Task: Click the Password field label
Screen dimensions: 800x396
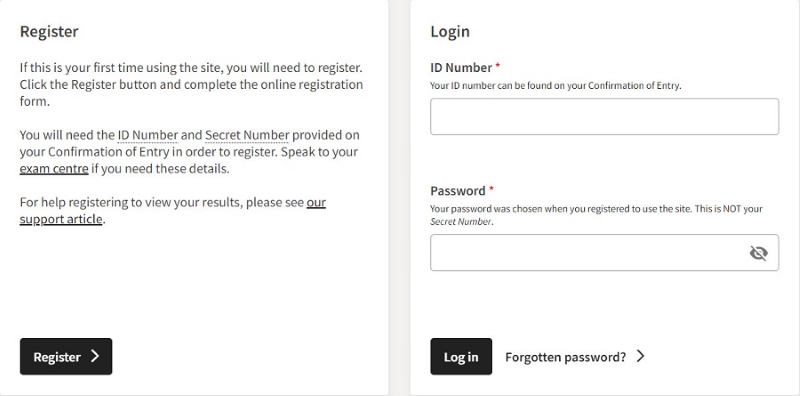Action: pyautogui.click(x=458, y=191)
